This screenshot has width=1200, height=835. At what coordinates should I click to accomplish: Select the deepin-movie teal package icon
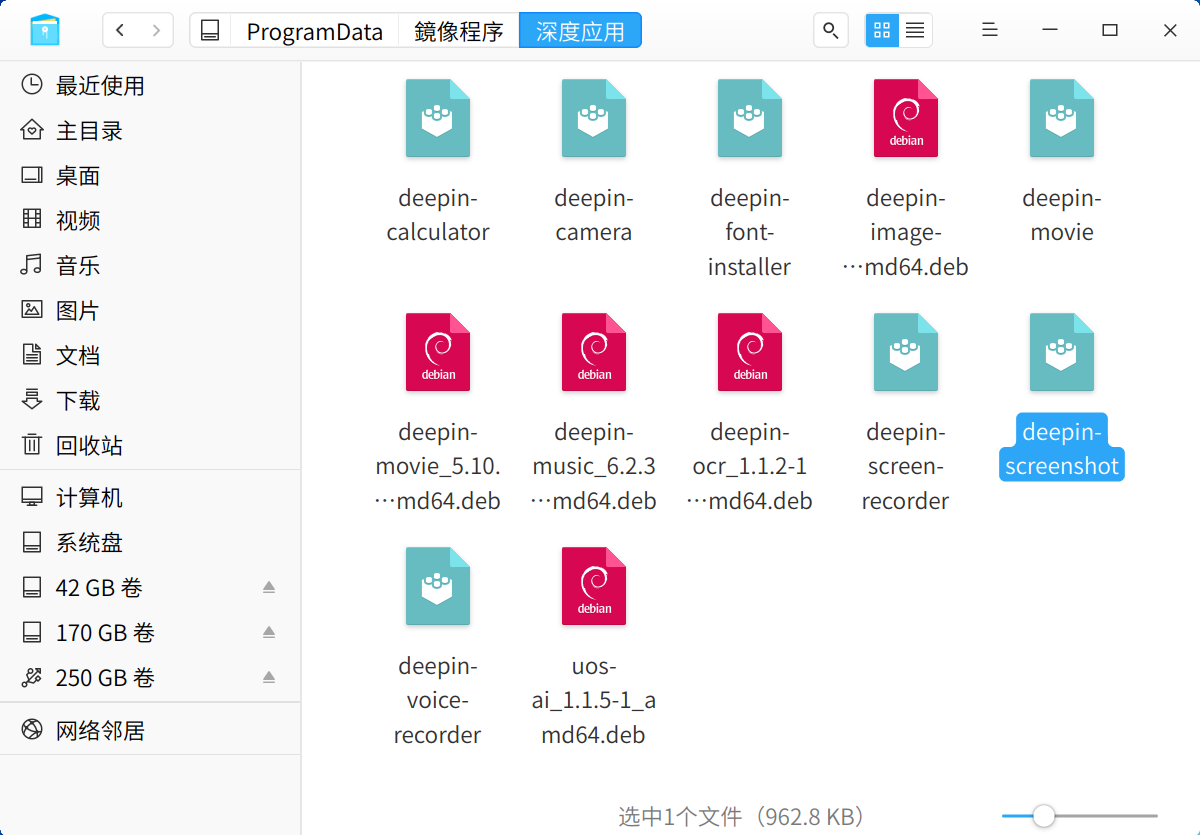click(x=1062, y=118)
